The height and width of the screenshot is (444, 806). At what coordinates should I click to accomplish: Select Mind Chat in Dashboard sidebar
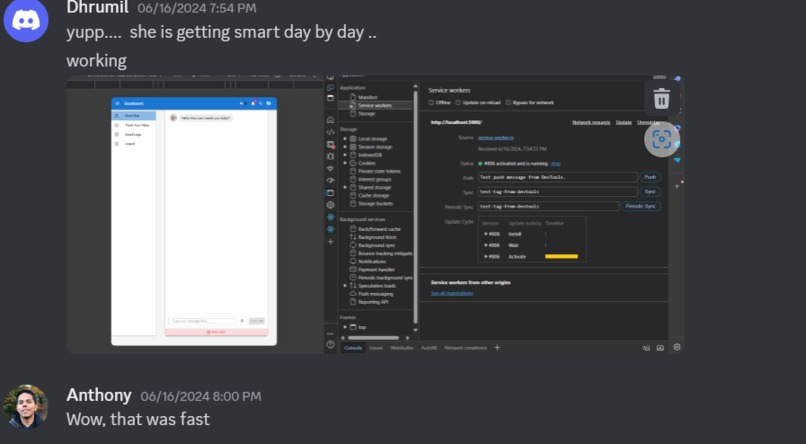point(134,116)
